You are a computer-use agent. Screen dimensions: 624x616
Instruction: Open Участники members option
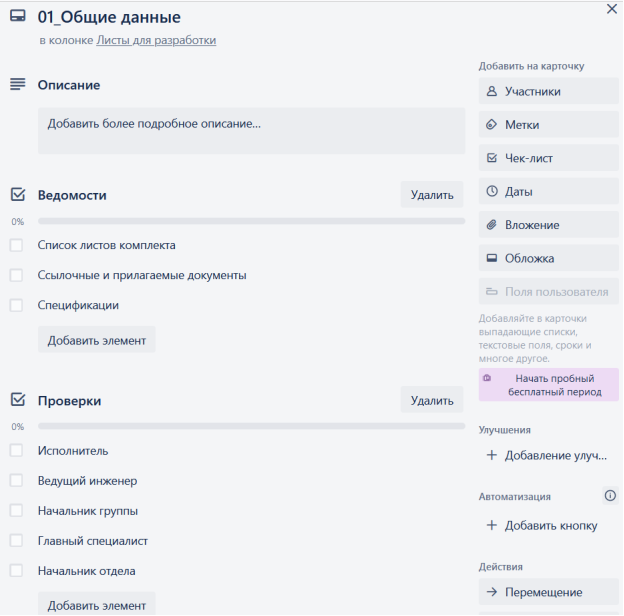pos(548,91)
